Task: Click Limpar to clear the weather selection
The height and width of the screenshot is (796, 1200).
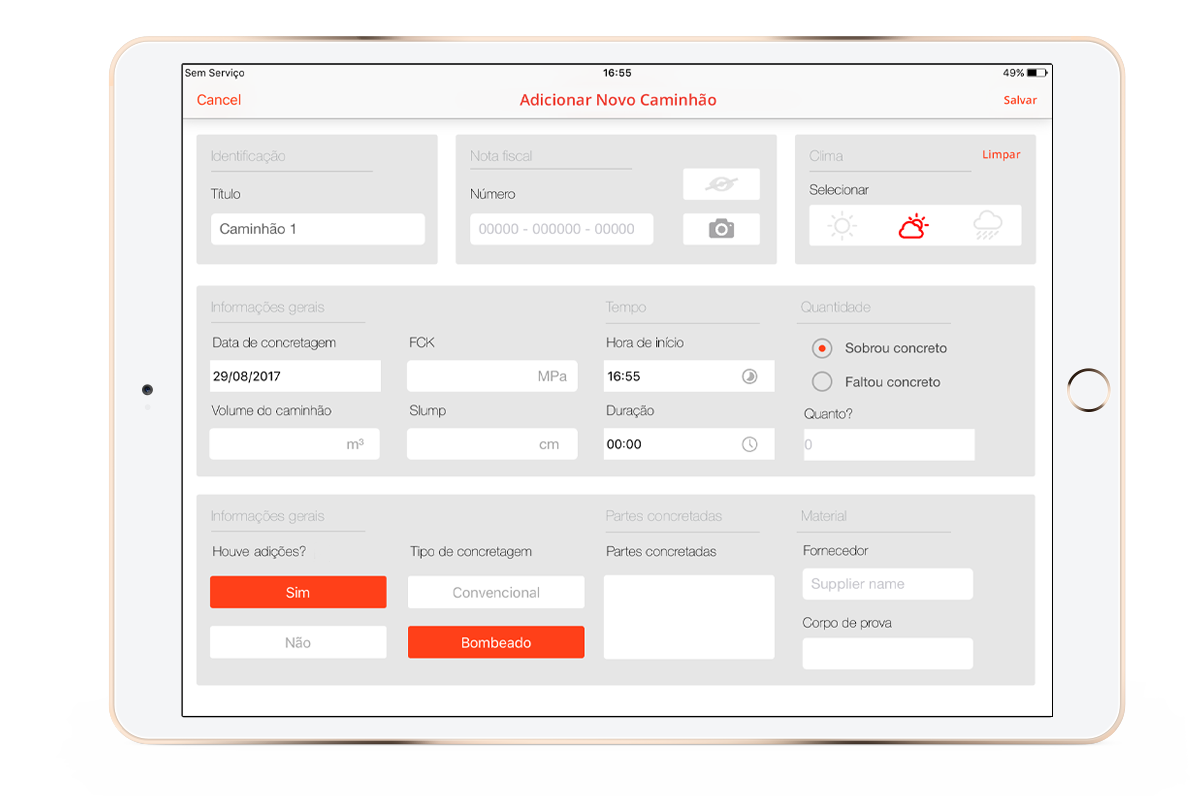Action: click(1001, 155)
